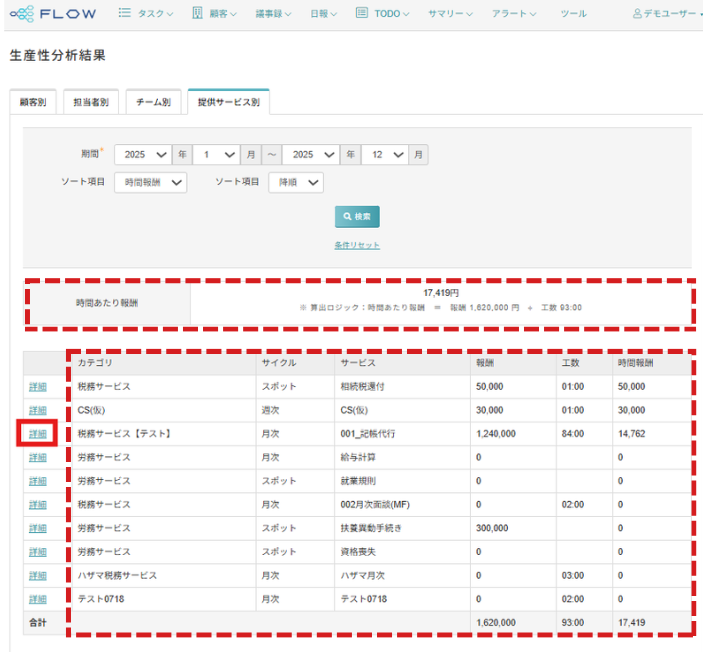Click the 検索 search button
703x652 pixels.
357,216
